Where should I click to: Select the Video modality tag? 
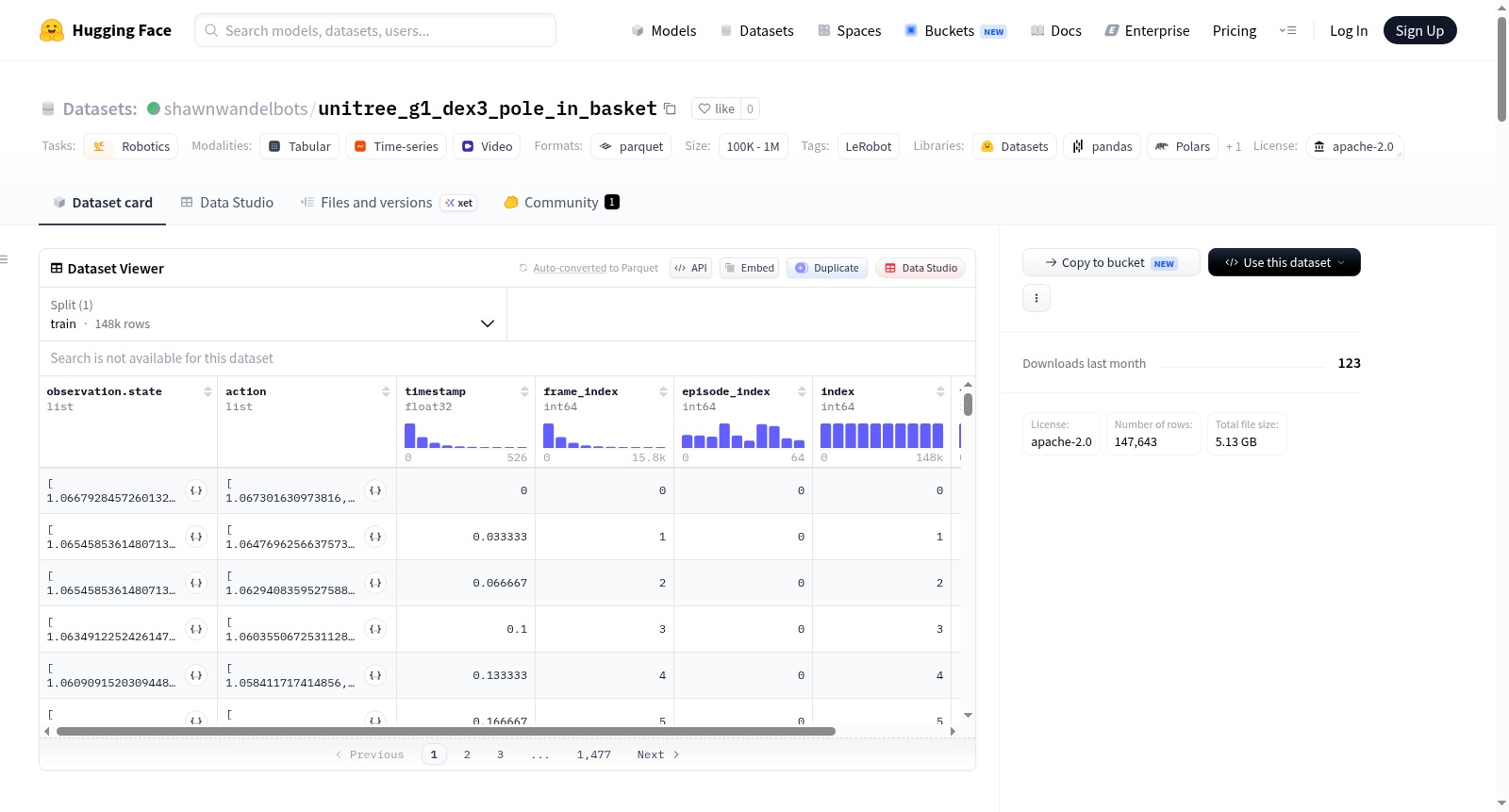click(x=487, y=146)
